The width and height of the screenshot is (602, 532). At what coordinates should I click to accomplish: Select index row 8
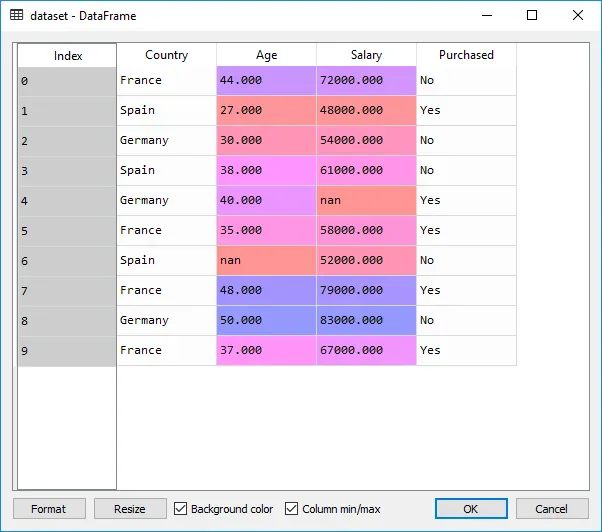[67, 321]
